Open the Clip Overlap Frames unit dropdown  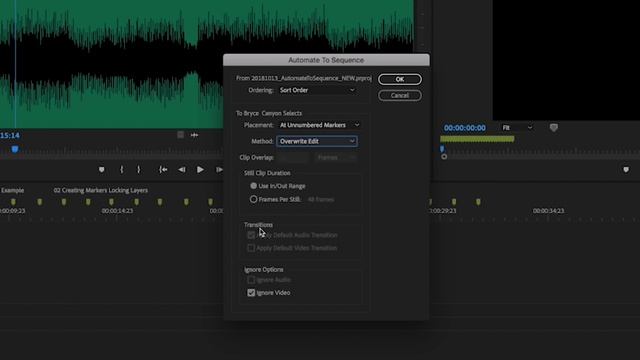point(336,158)
